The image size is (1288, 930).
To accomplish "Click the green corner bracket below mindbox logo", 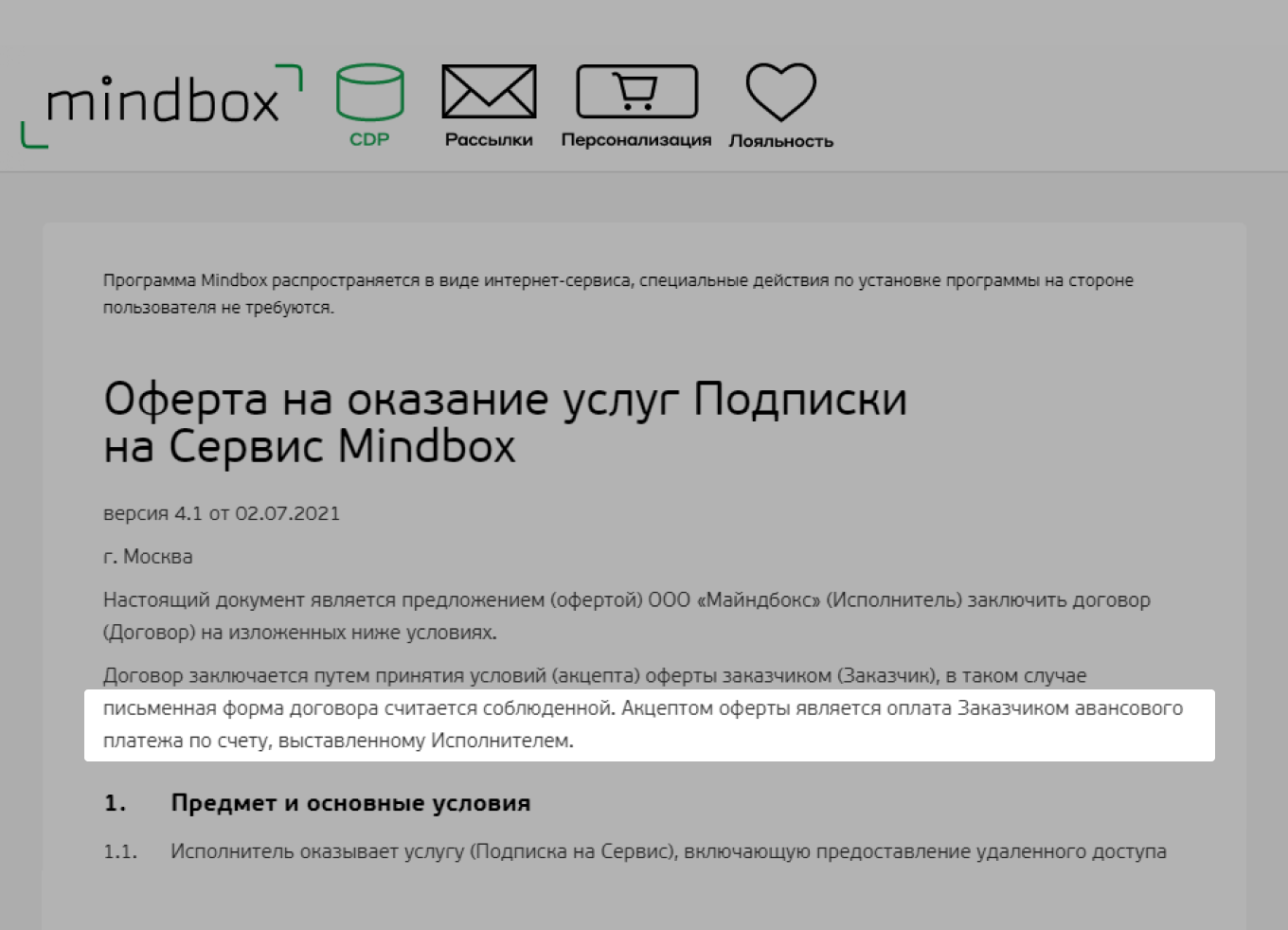I will [33, 135].
